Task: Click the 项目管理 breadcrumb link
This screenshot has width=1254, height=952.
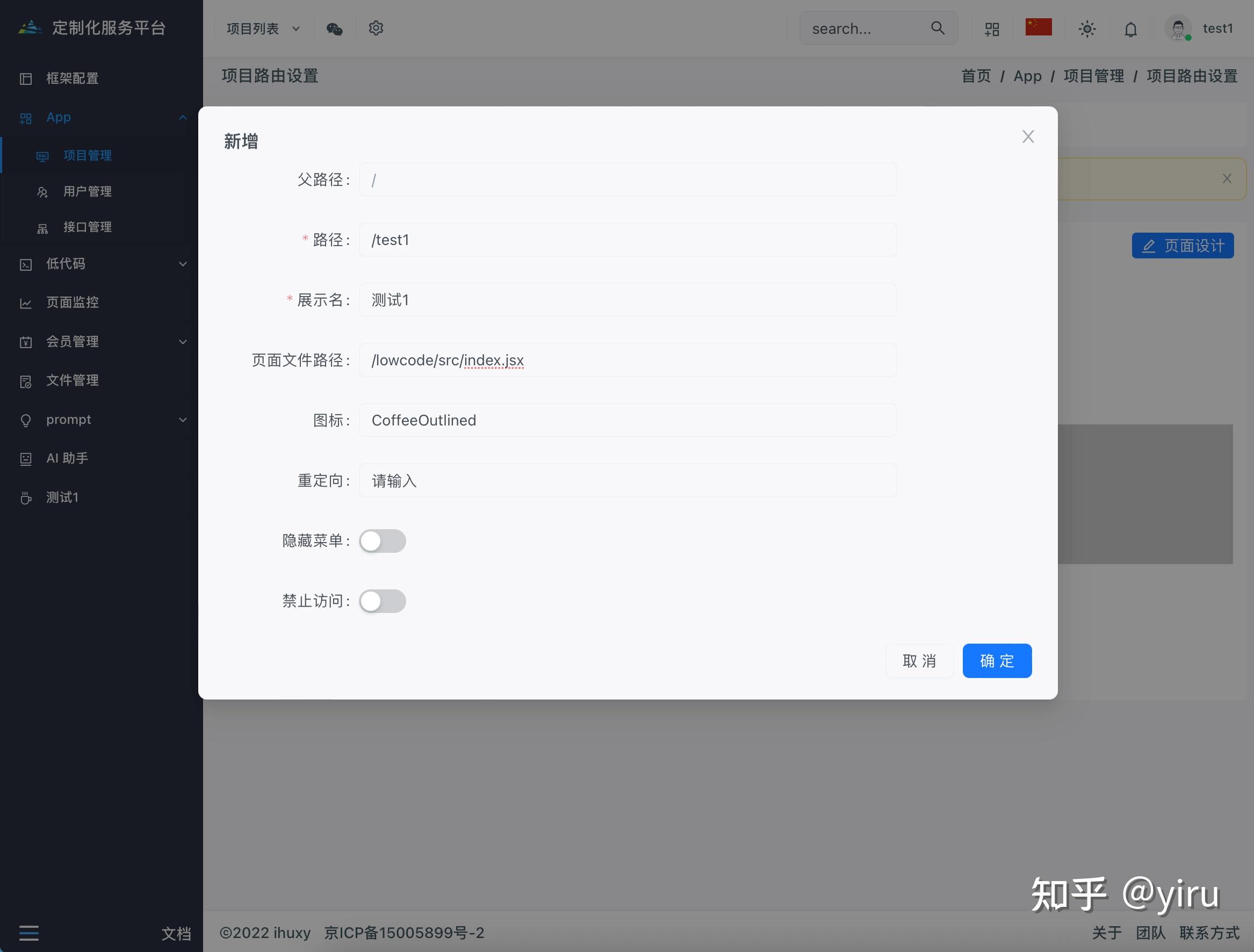Action: click(1093, 76)
